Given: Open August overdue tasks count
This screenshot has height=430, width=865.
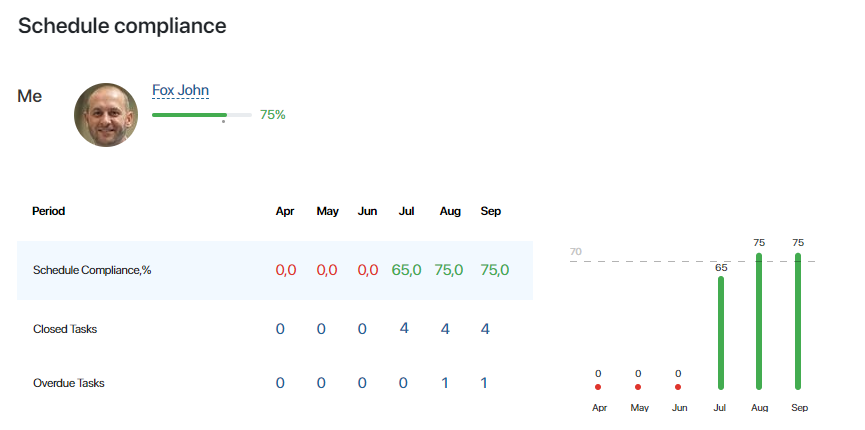Looking at the screenshot, I should (445, 383).
